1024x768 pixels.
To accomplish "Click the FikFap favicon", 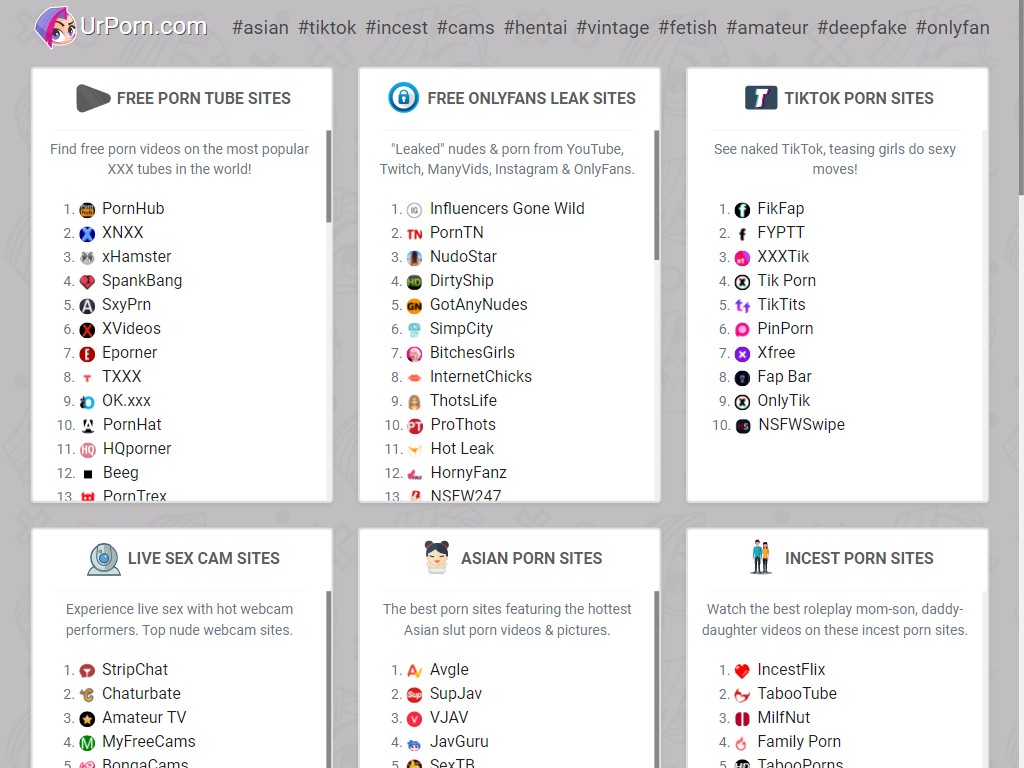I will coord(742,210).
